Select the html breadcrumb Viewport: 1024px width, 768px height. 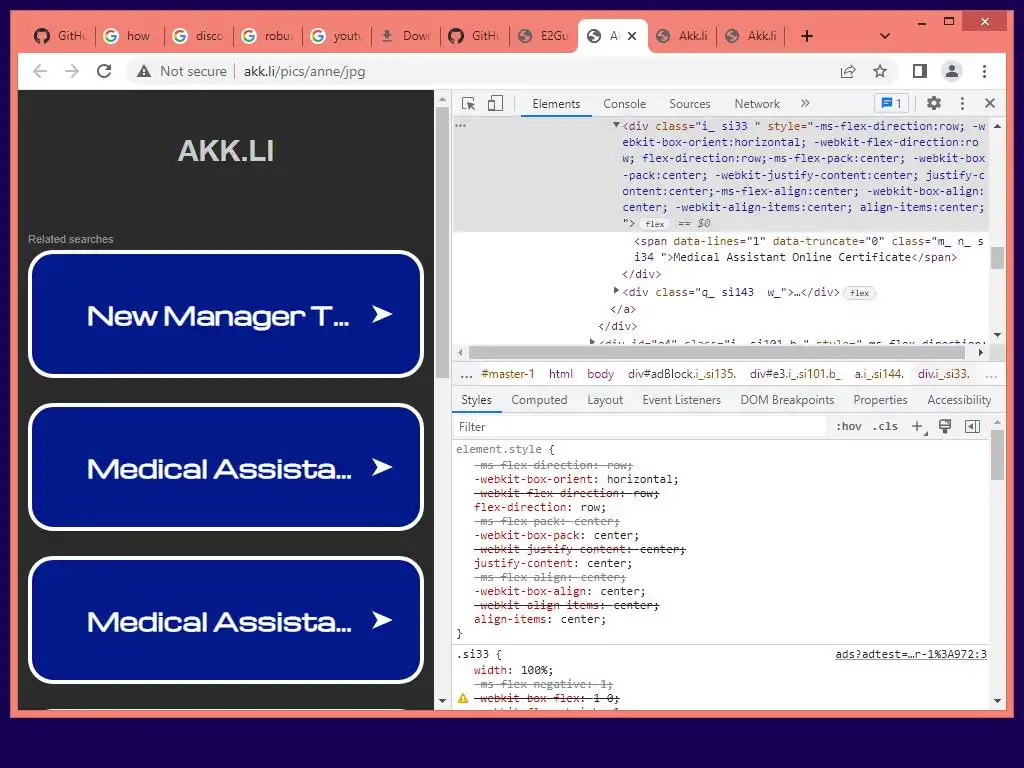pyautogui.click(x=560, y=374)
